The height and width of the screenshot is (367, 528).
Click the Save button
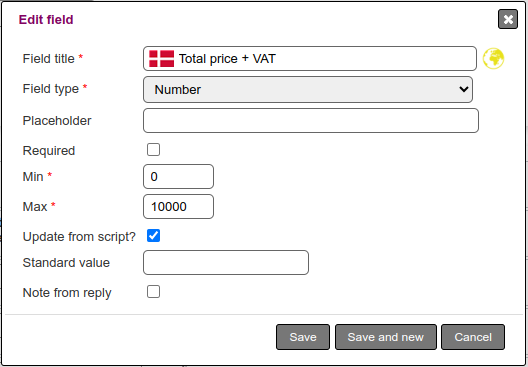pos(303,337)
